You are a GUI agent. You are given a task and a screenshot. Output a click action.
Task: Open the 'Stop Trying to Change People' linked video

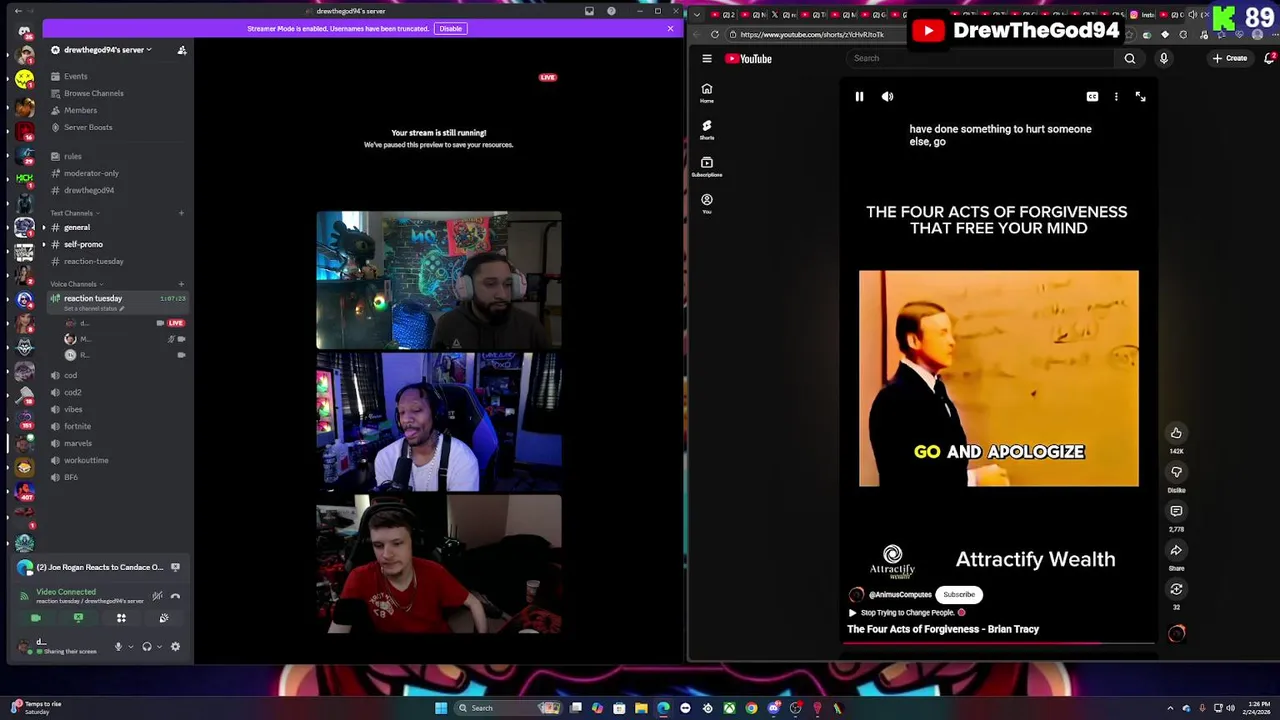tap(907, 613)
